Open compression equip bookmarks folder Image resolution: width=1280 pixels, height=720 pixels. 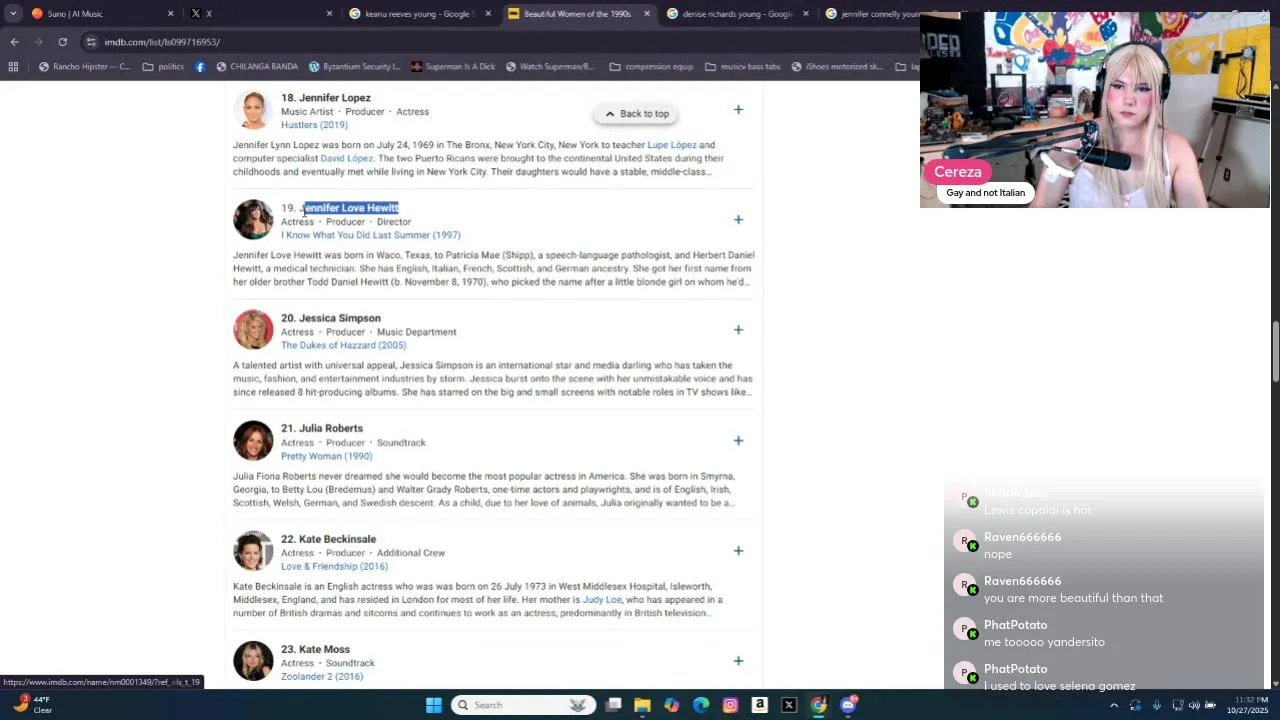650,67
